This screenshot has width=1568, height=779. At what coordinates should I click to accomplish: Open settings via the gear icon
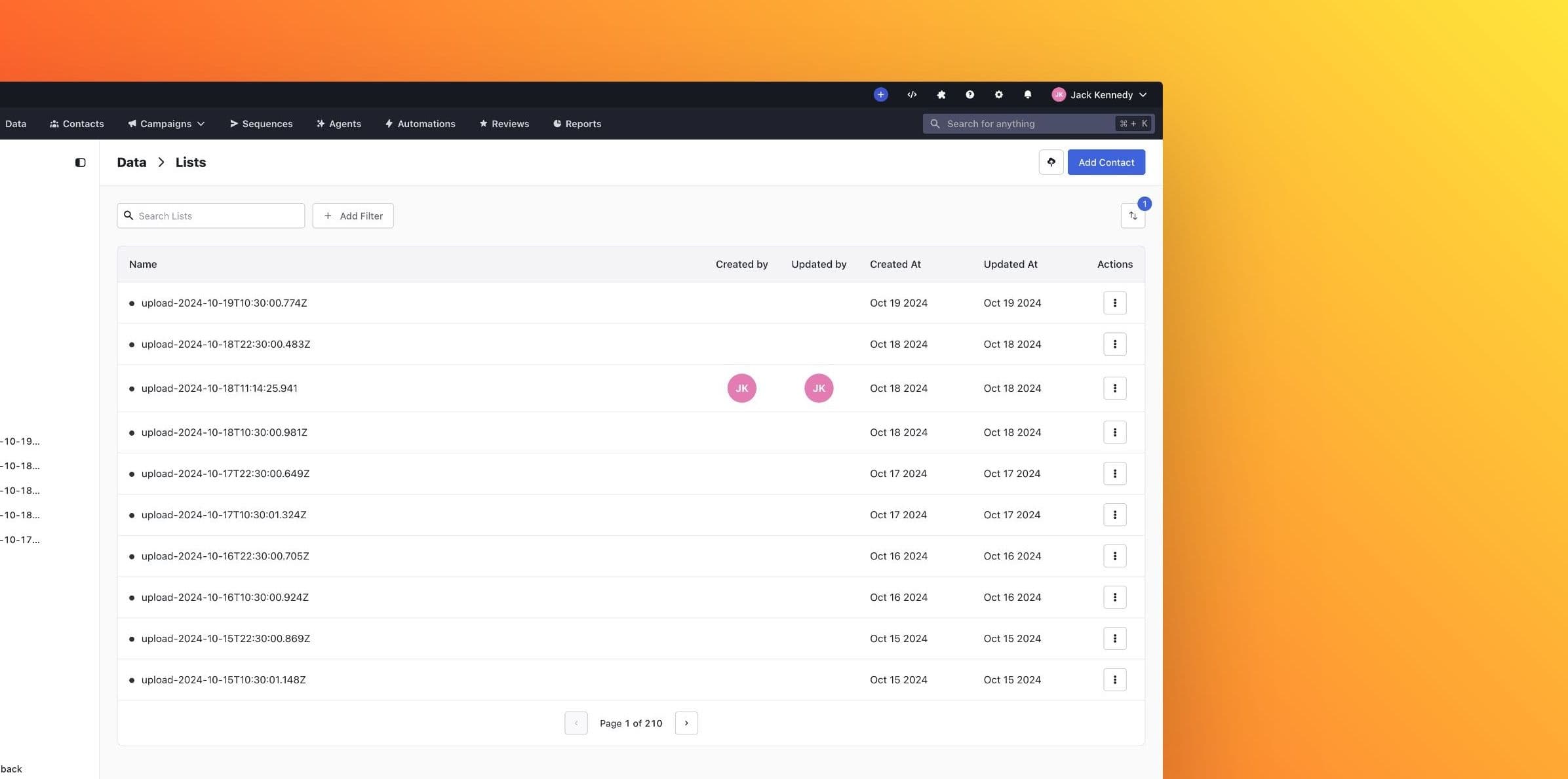[998, 94]
